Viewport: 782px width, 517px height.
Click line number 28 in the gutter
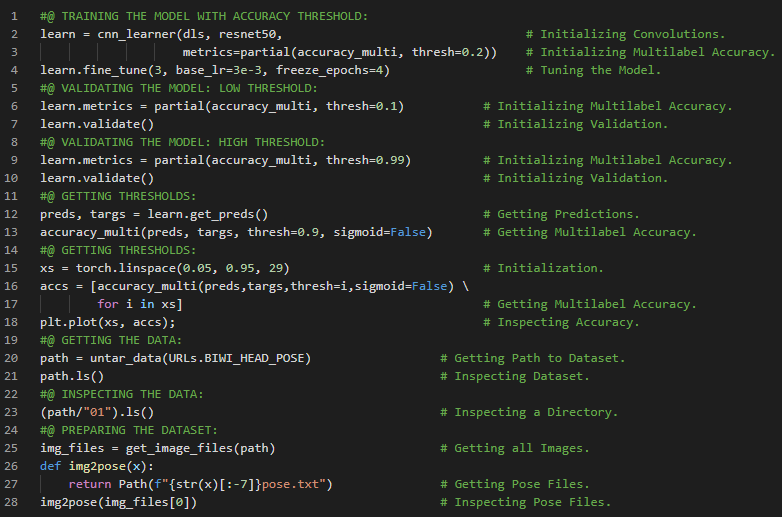click(x=15, y=502)
